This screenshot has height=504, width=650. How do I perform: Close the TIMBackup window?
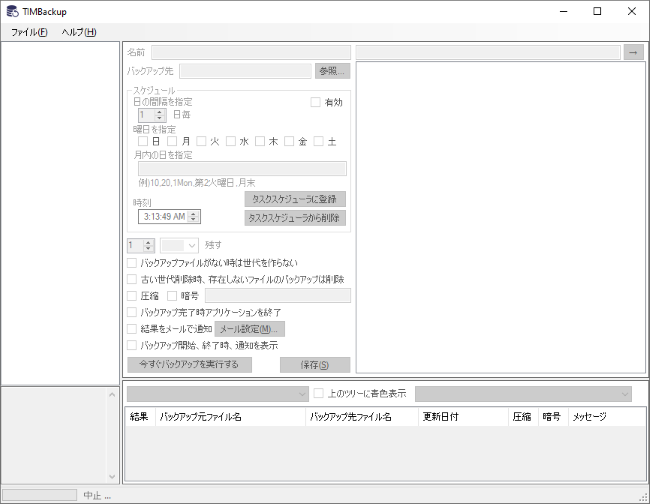(x=632, y=11)
